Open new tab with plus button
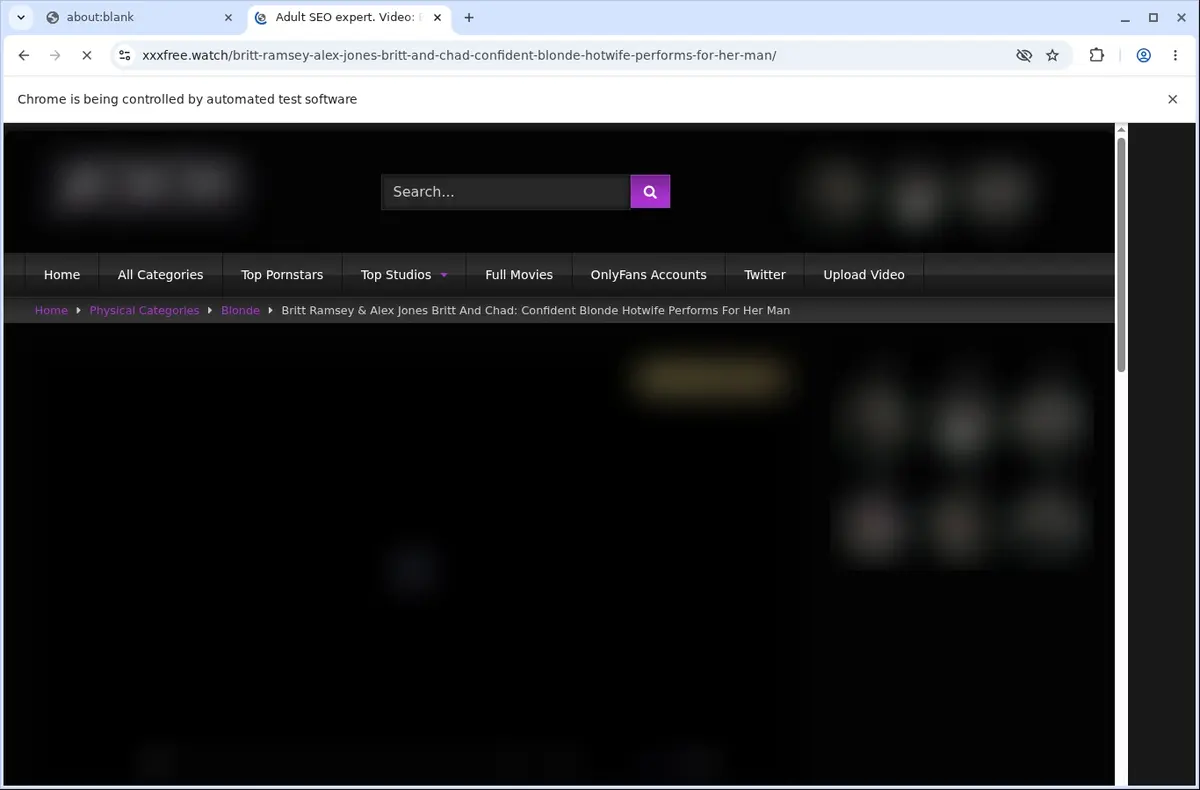This screenshot has height=790, width=1200. coord(469,17)
